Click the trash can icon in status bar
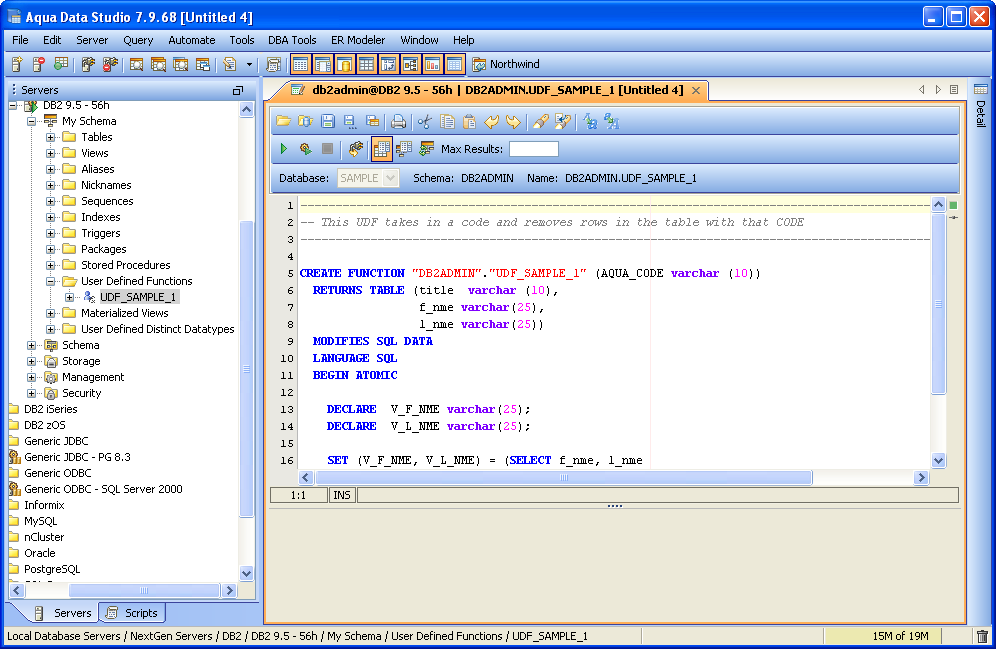Viewport: 996px width, 649px height. tap(982, 636)
